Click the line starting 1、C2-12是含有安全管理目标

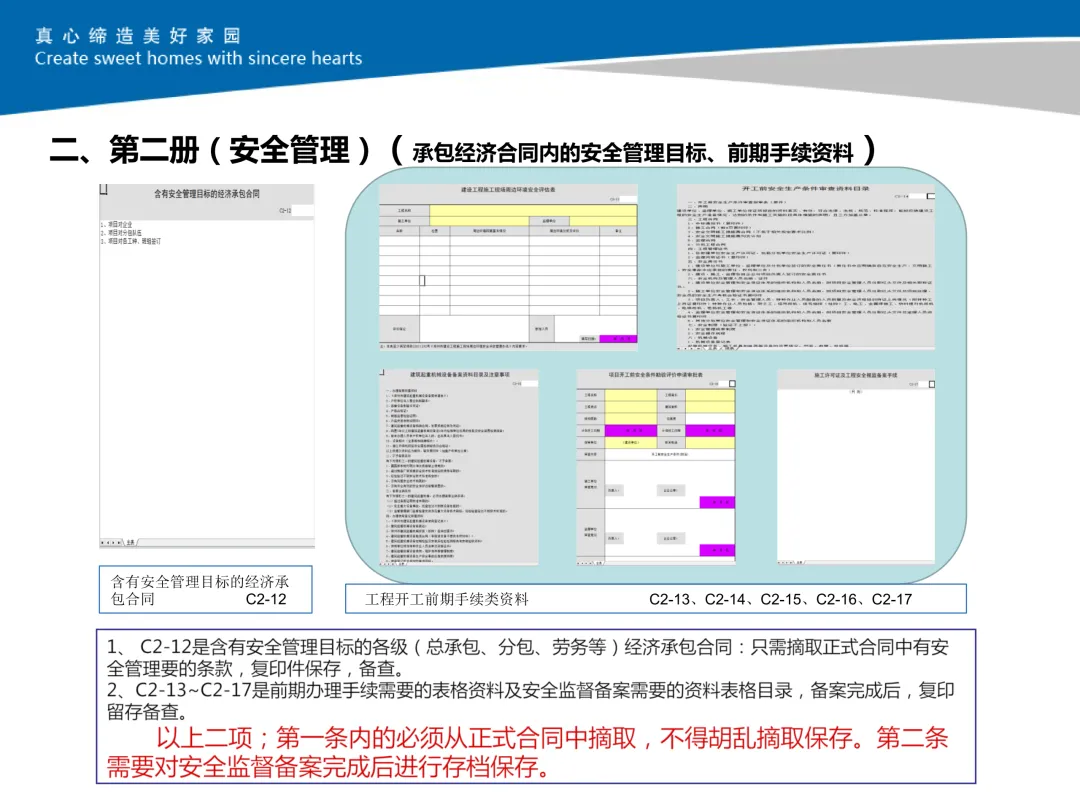[528, 647]
